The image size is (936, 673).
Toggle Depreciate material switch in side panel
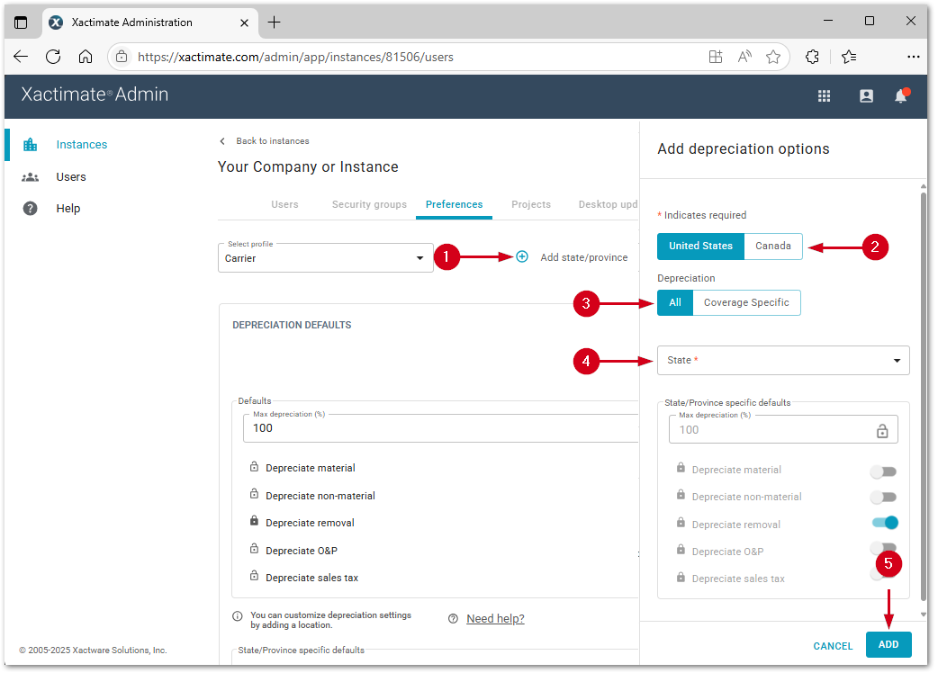883,472
